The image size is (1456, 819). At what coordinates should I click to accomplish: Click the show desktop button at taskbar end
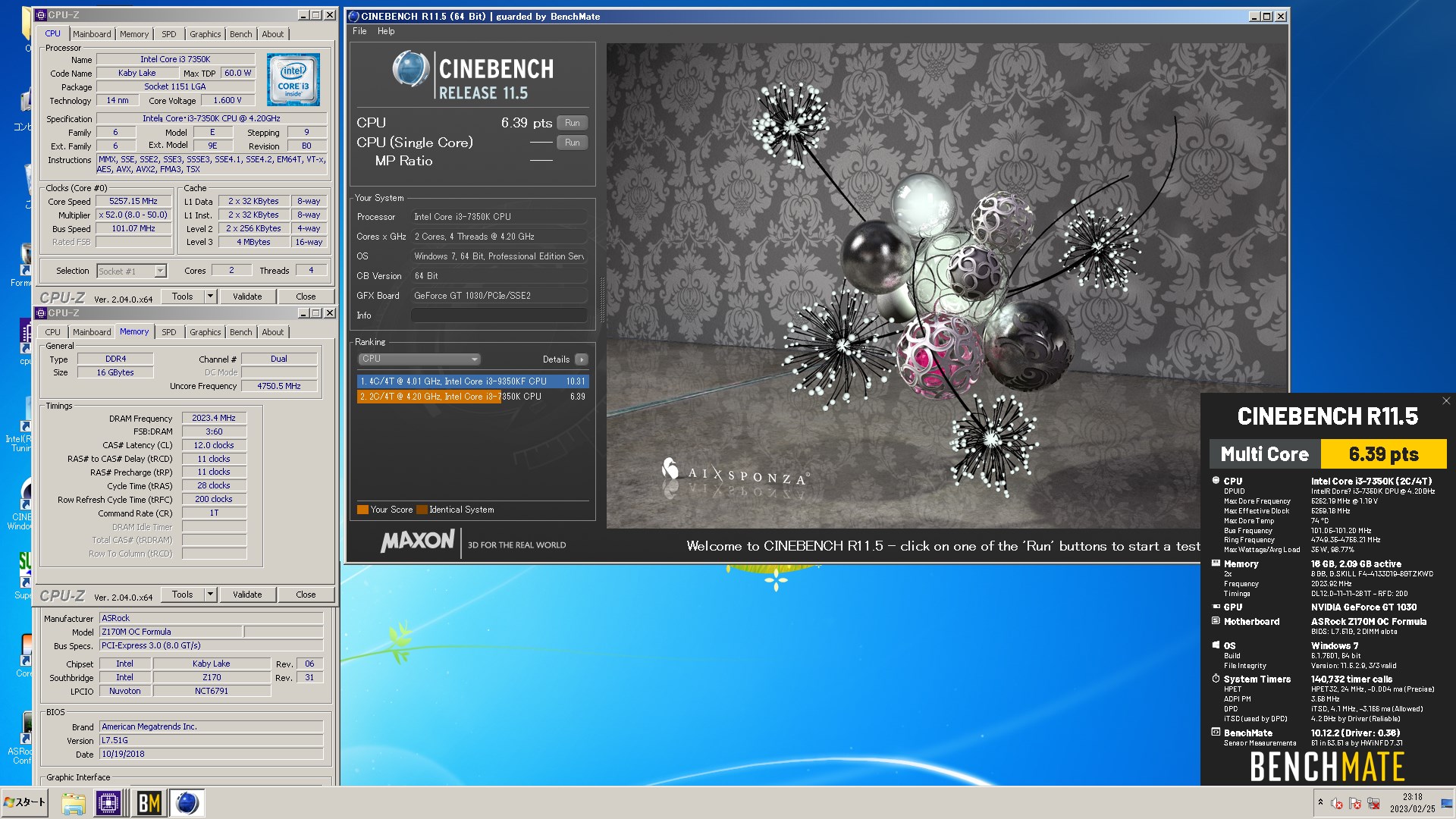coord(1447,803)
